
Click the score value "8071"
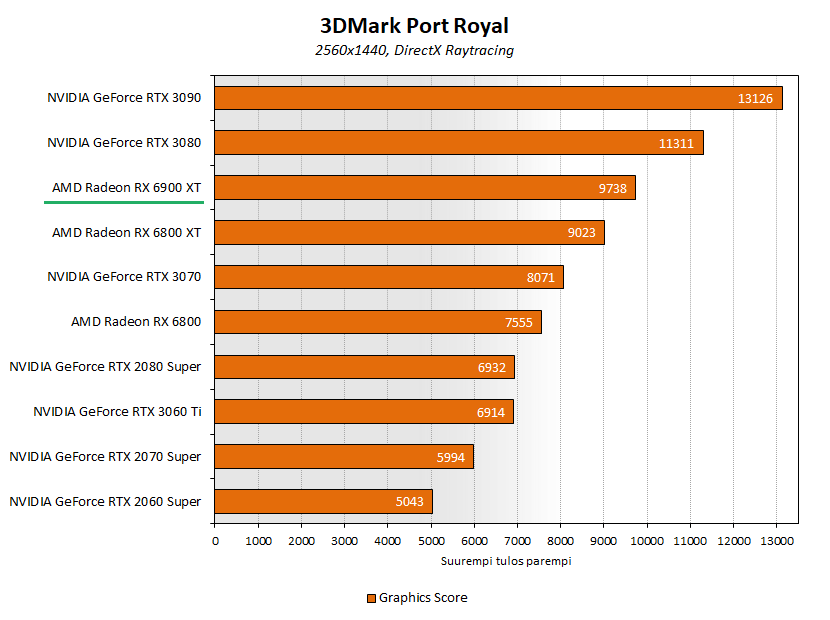[540, 277]
